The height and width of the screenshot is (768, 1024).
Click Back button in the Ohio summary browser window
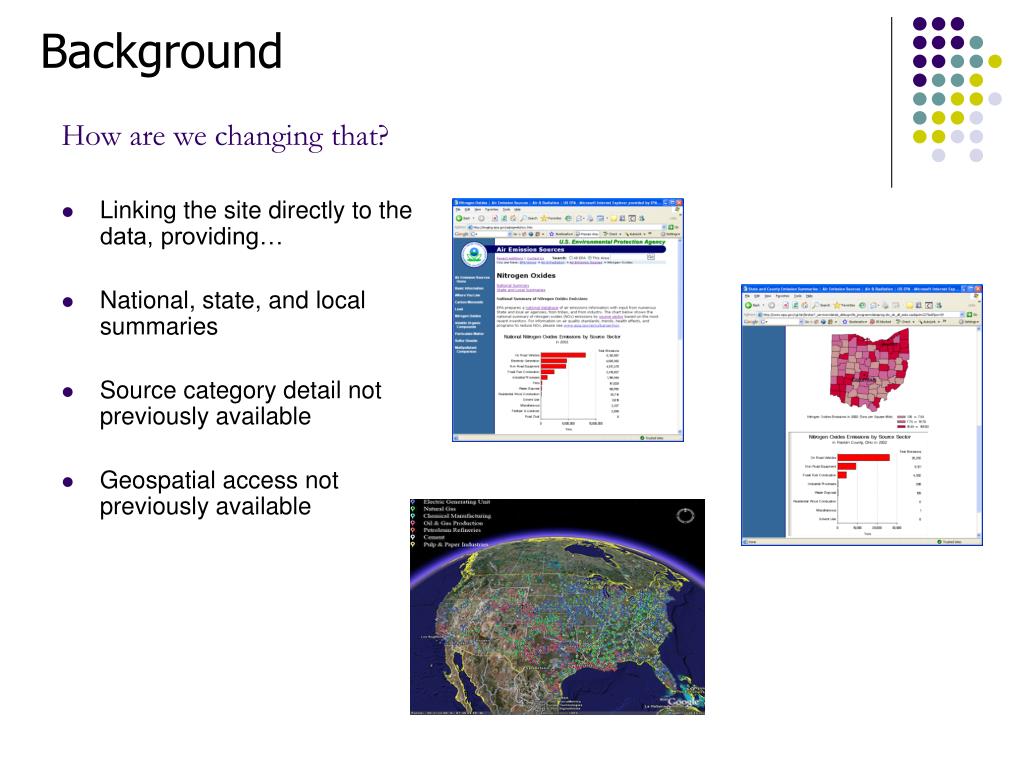coord(752,305)
